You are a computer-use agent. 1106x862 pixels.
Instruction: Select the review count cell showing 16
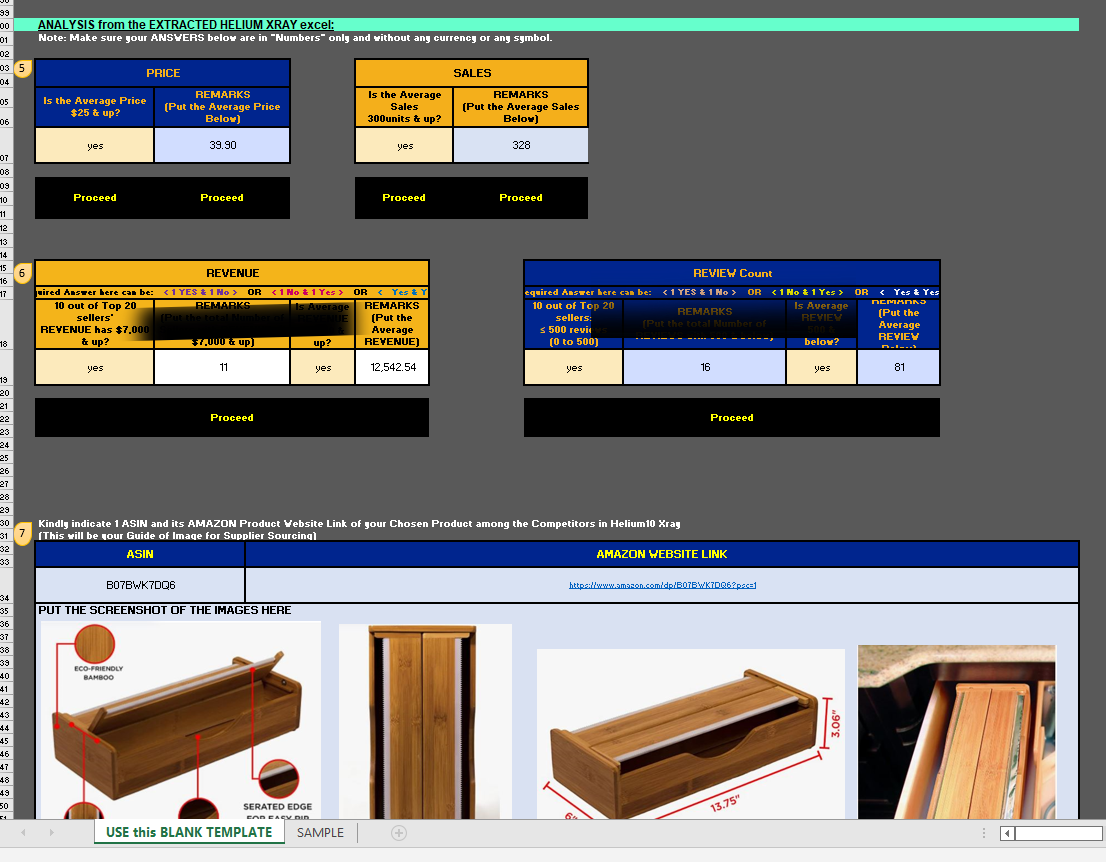(x=705, y=368)
